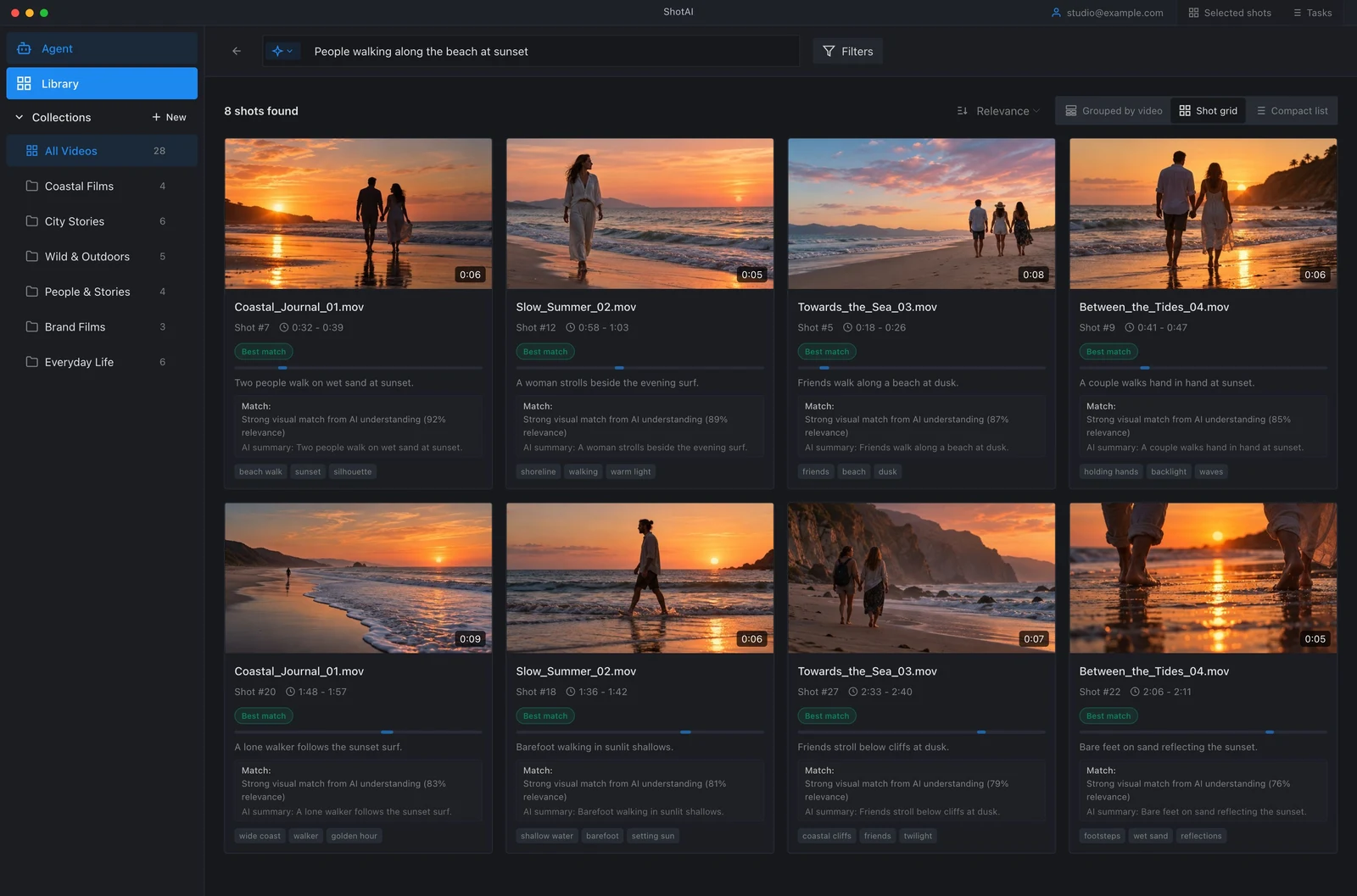Click timeline marker on Between_the_Tides_04.mov Shot #22
The height and width of the screenshot is (896, 1357).
pyautogui.click(x=1270, y=732)
